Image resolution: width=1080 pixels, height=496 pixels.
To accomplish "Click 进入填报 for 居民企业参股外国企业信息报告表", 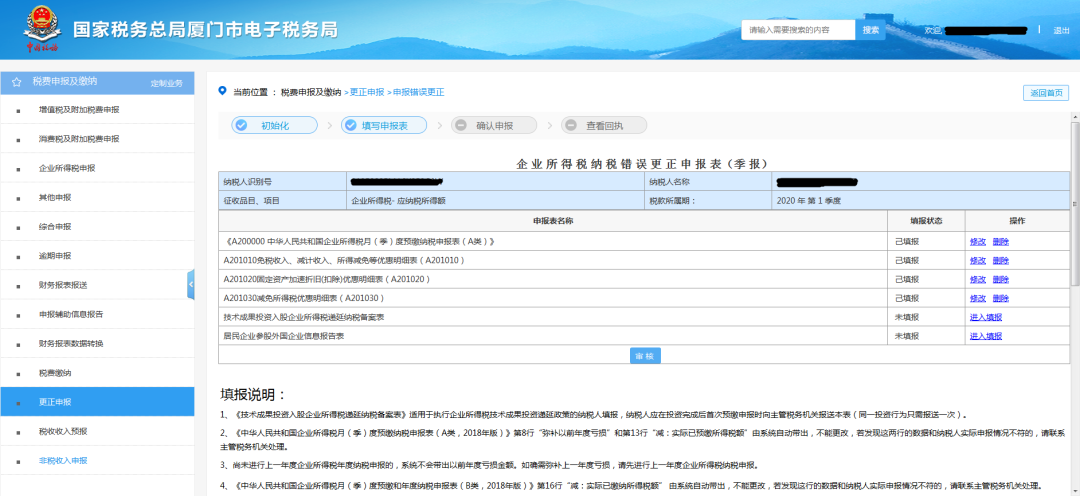I will pyautogui.click(x=985, y=336).
